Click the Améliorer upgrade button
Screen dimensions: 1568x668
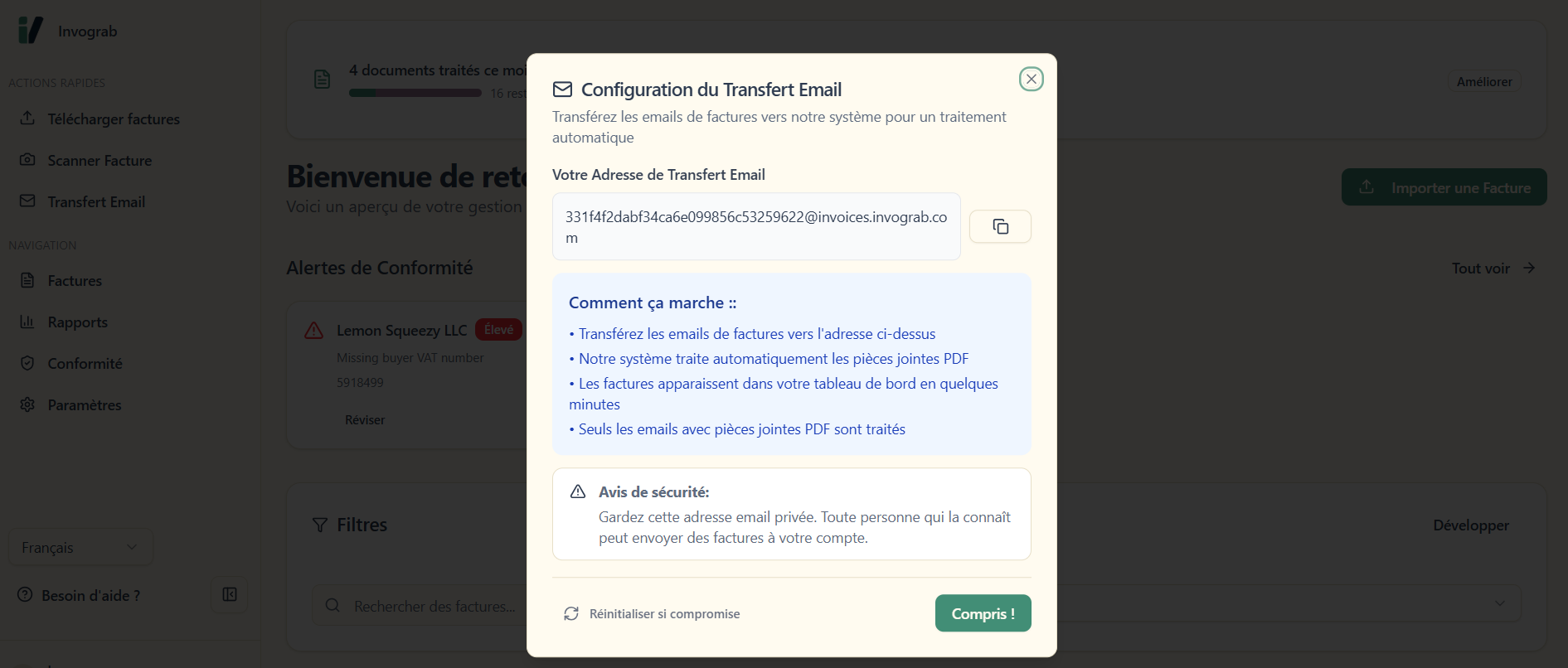1483,82
